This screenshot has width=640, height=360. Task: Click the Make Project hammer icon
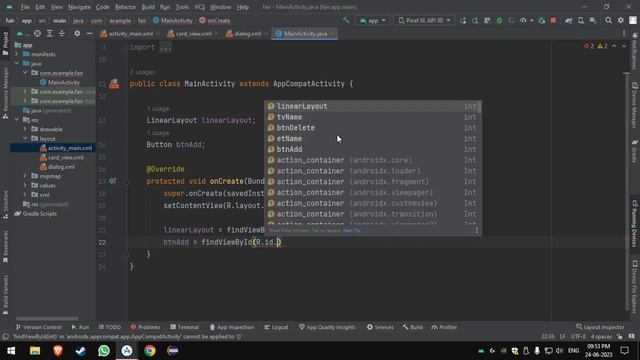[x=346, y=20]
